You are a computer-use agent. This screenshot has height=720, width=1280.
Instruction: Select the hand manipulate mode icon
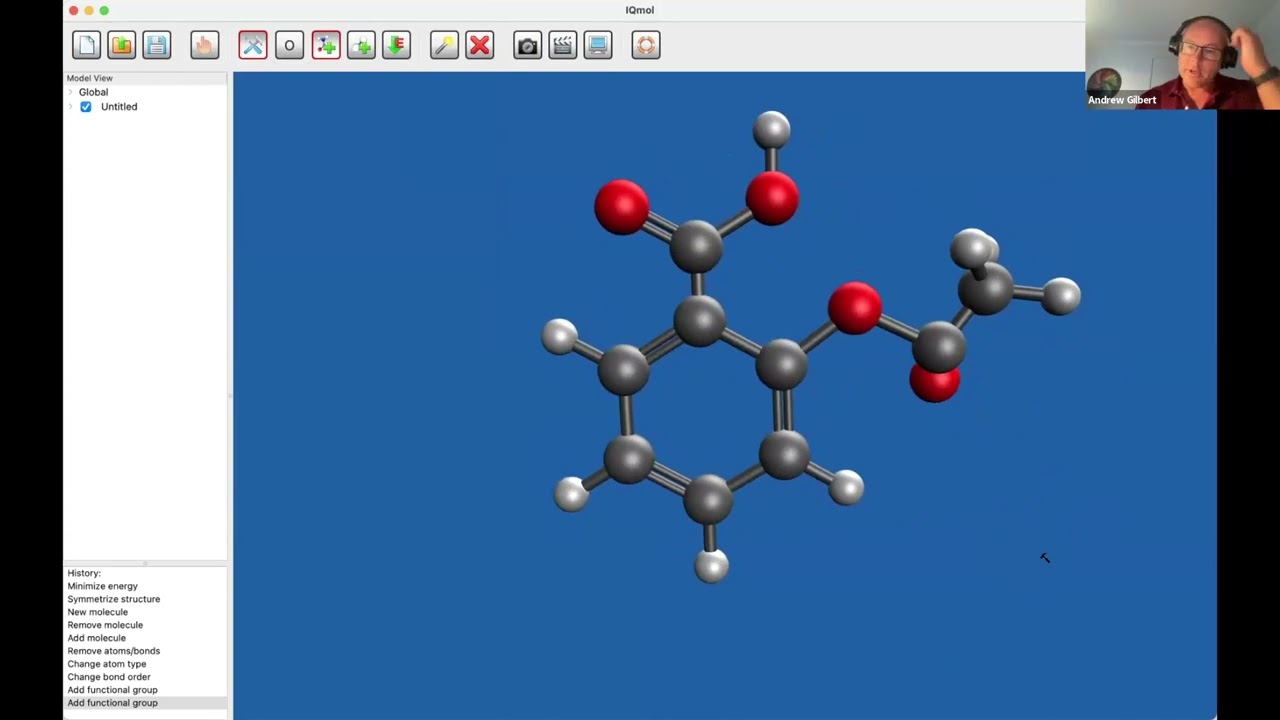click(x=205, y=45)
